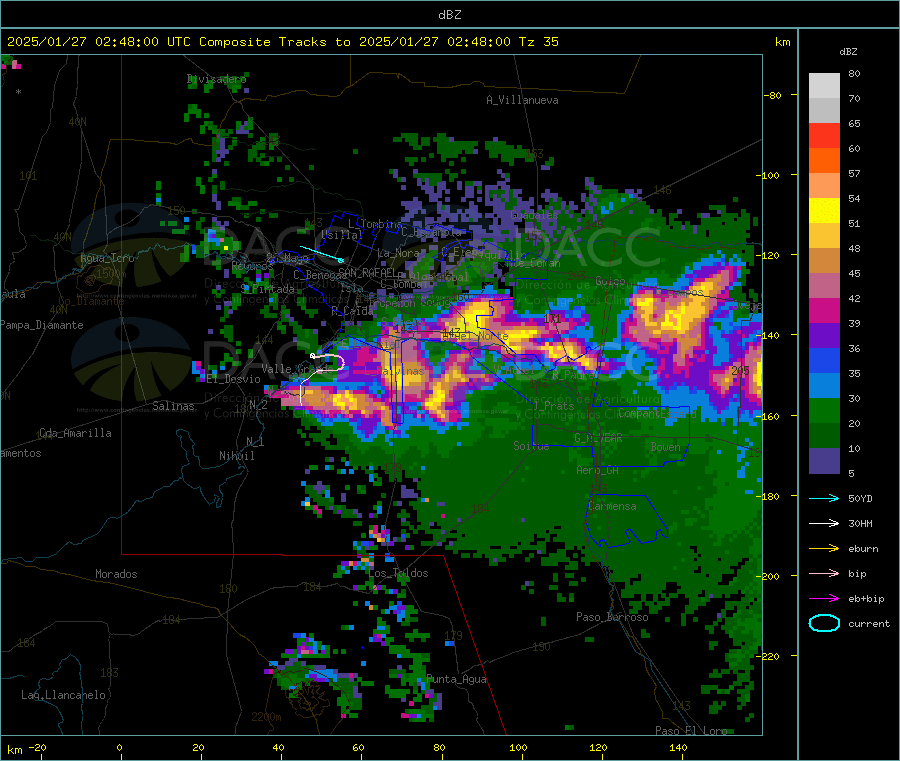Click the 'SAN_RAFAEL' map label

point(367,273)
